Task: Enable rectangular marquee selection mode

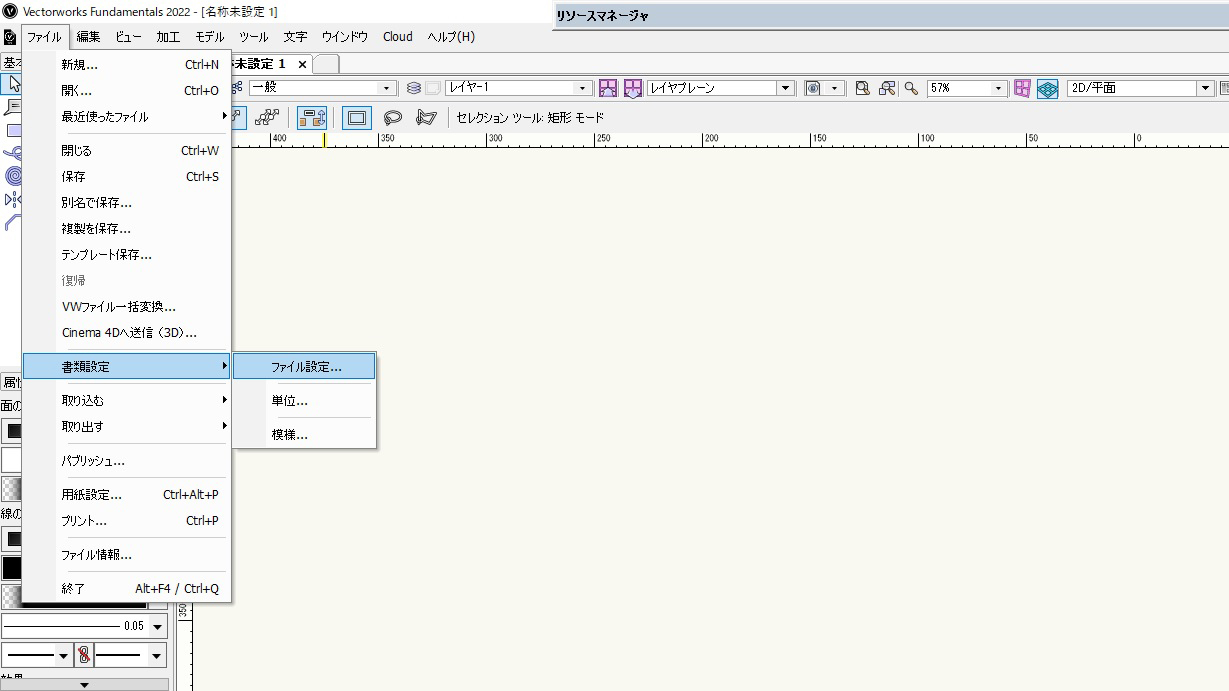Action: pos(356,118)
